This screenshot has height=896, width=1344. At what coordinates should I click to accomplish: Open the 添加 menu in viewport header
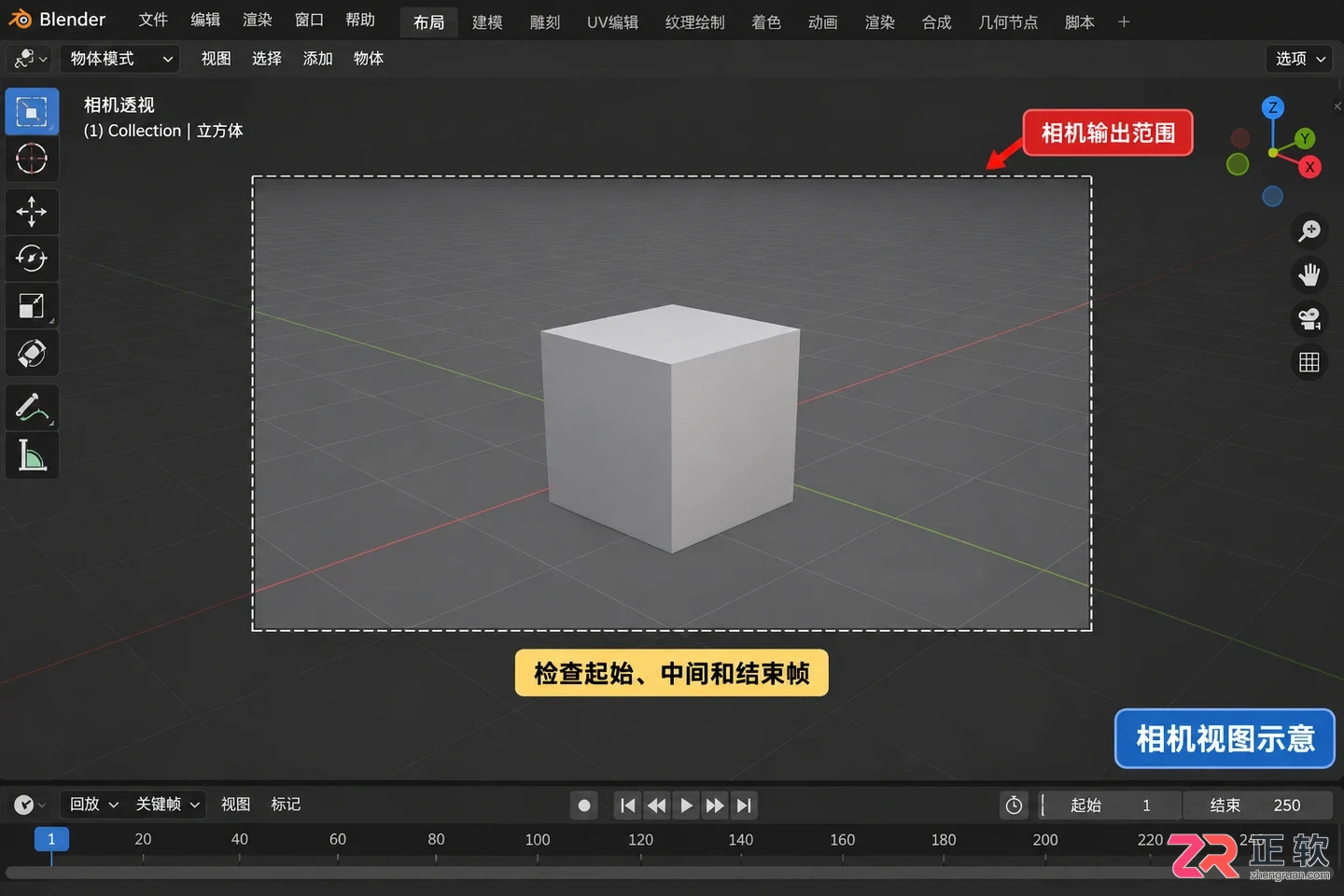click(317, 59)
